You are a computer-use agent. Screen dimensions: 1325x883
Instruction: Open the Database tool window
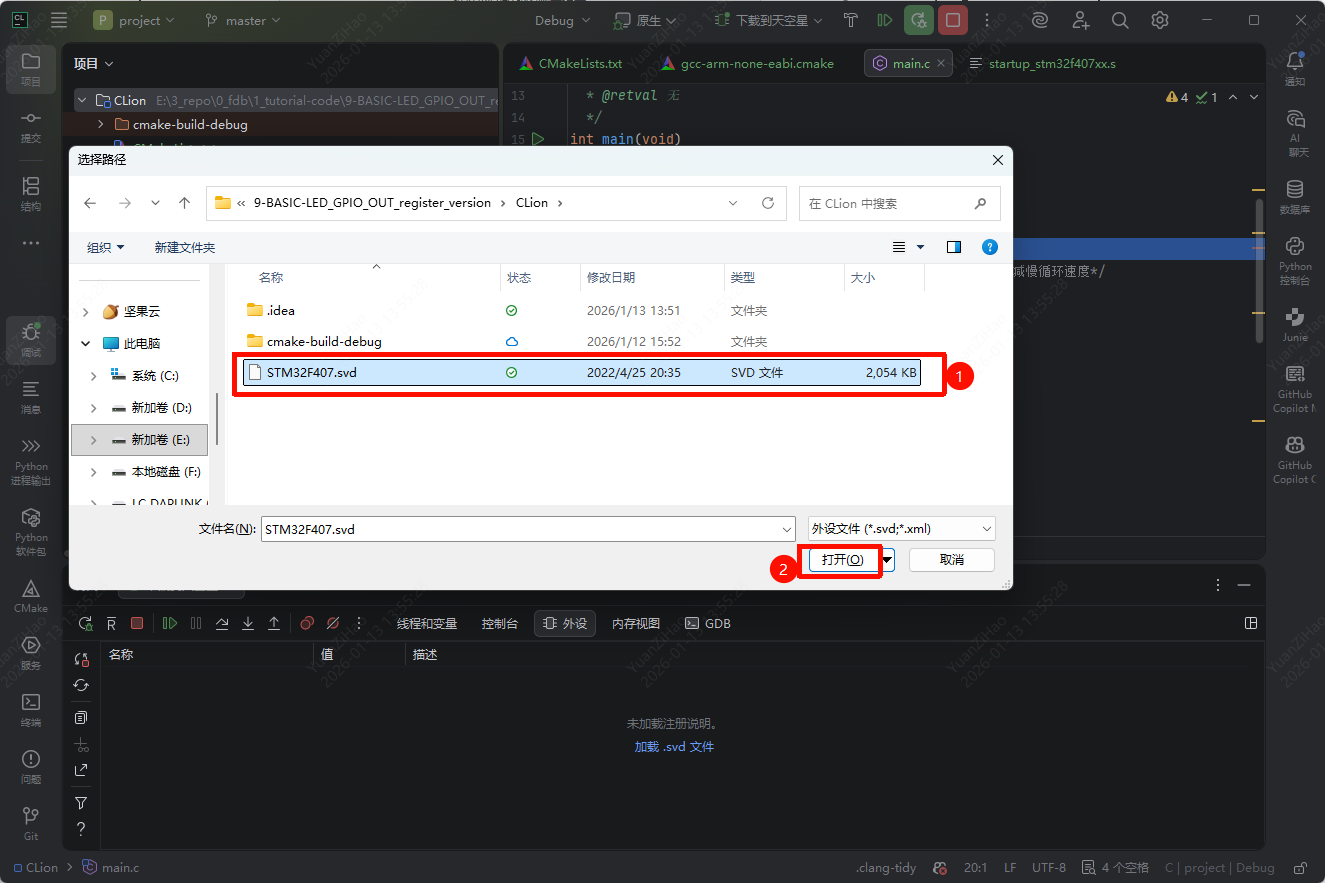tap(1295, 196)
